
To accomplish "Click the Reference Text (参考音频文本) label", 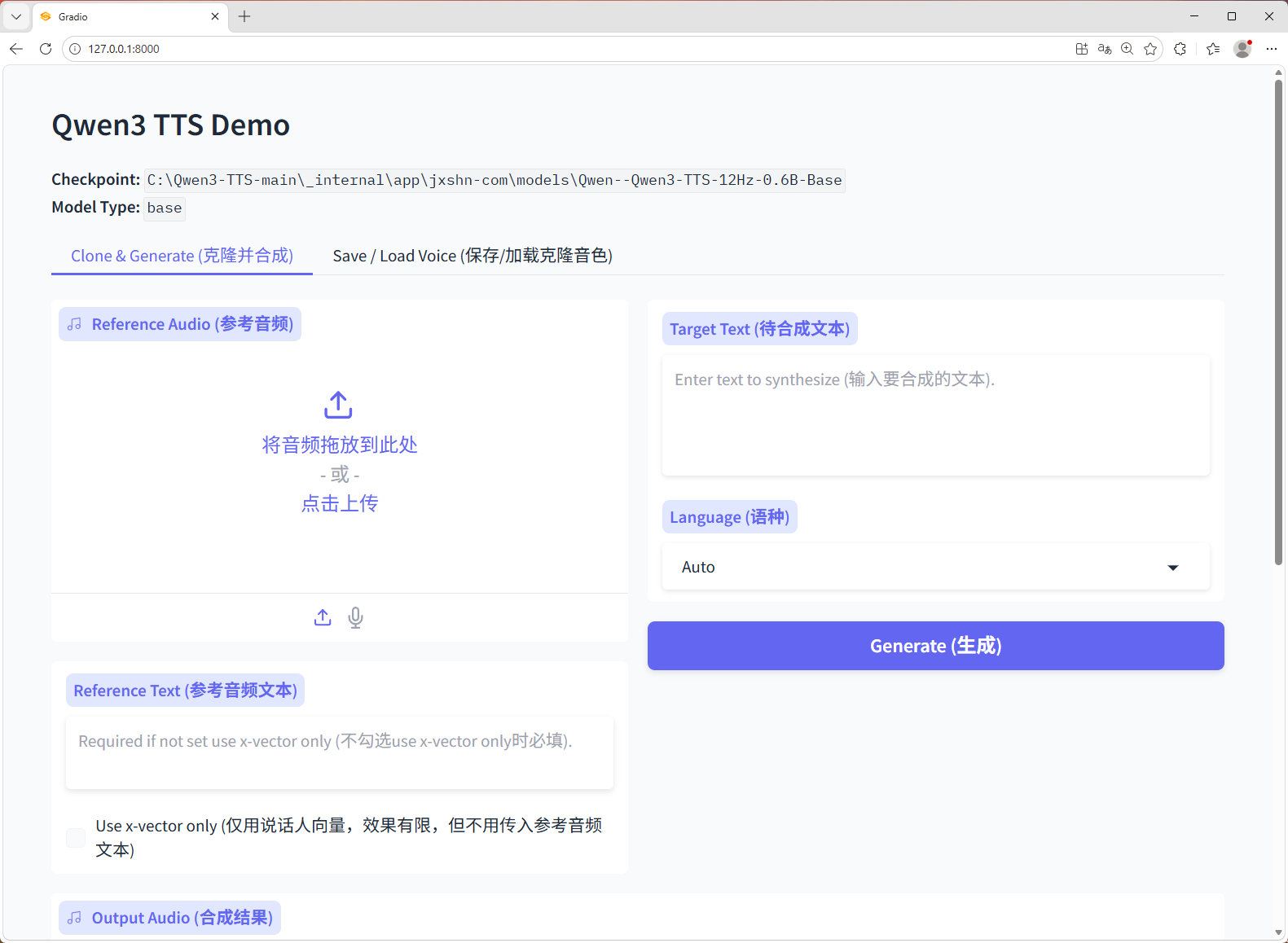I will tap(185, 691).
